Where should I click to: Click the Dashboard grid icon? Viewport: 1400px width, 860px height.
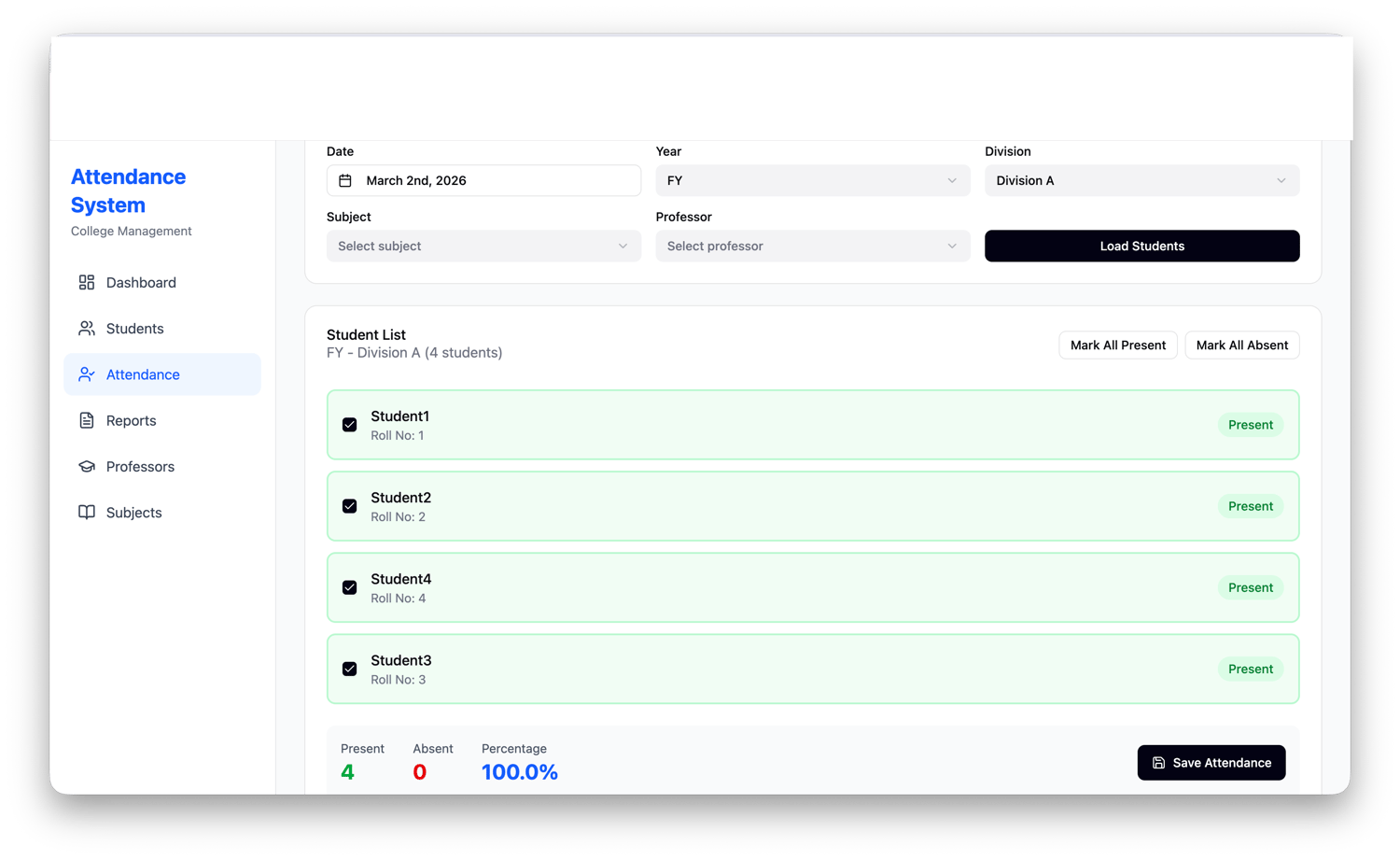click(87, 282)
